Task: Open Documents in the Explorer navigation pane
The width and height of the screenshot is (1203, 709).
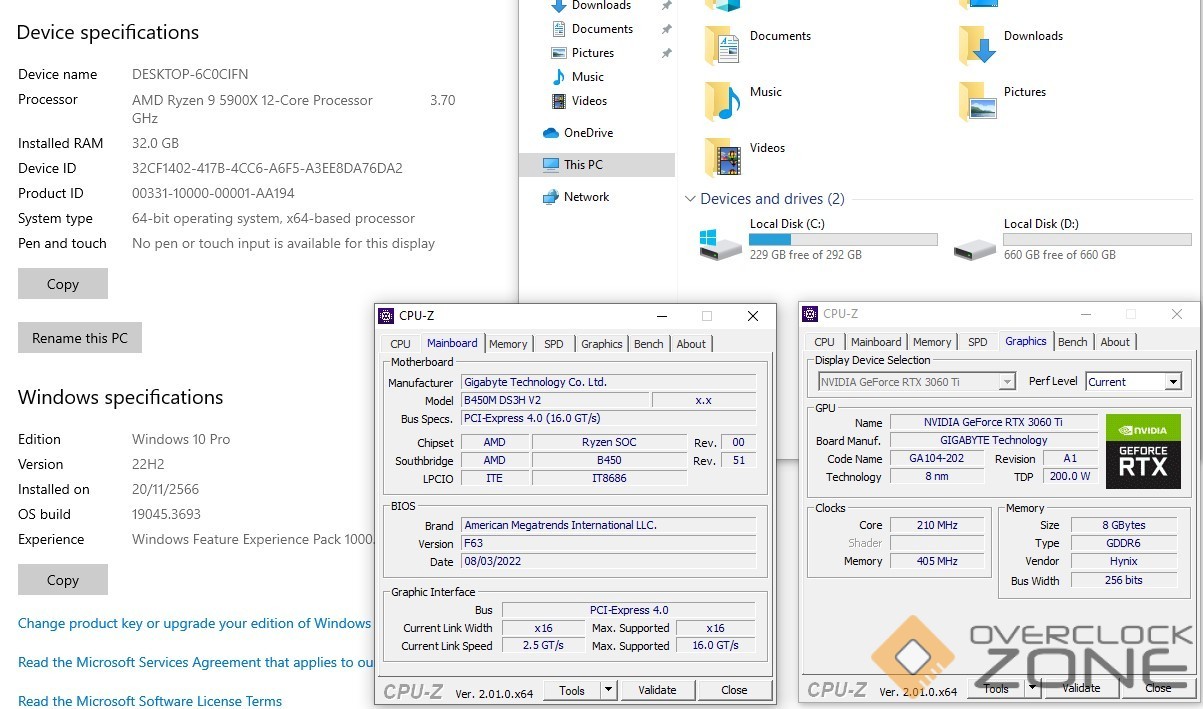Action: pyautogui.click(x=602, y=29)
